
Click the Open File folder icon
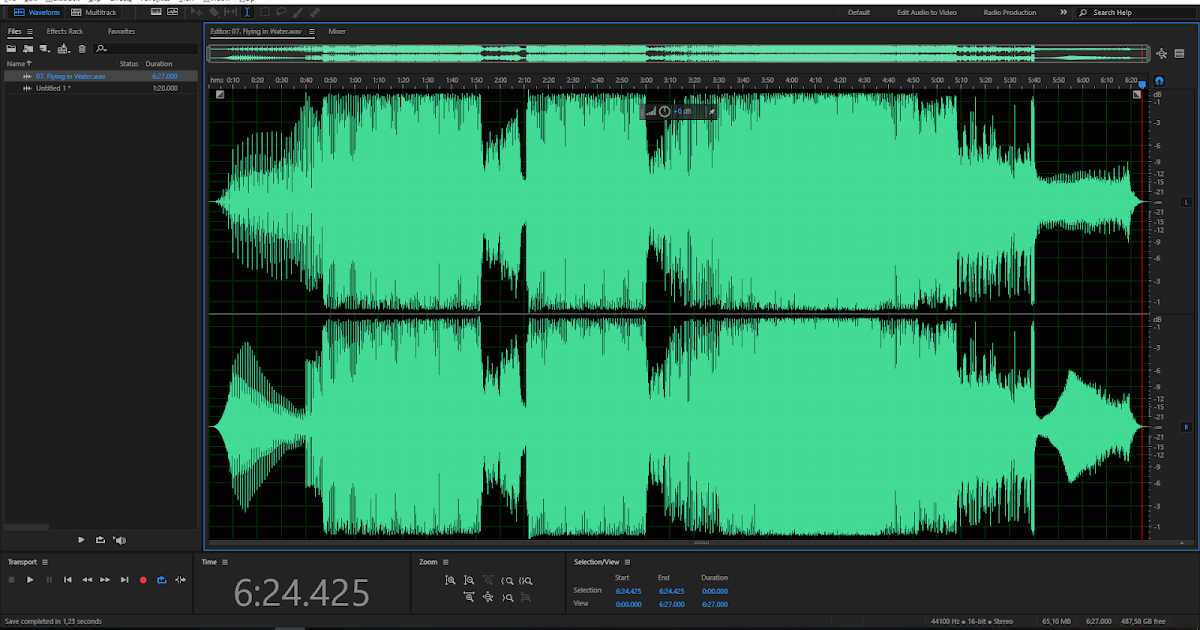pyautogui.click(x=12, y=48)
